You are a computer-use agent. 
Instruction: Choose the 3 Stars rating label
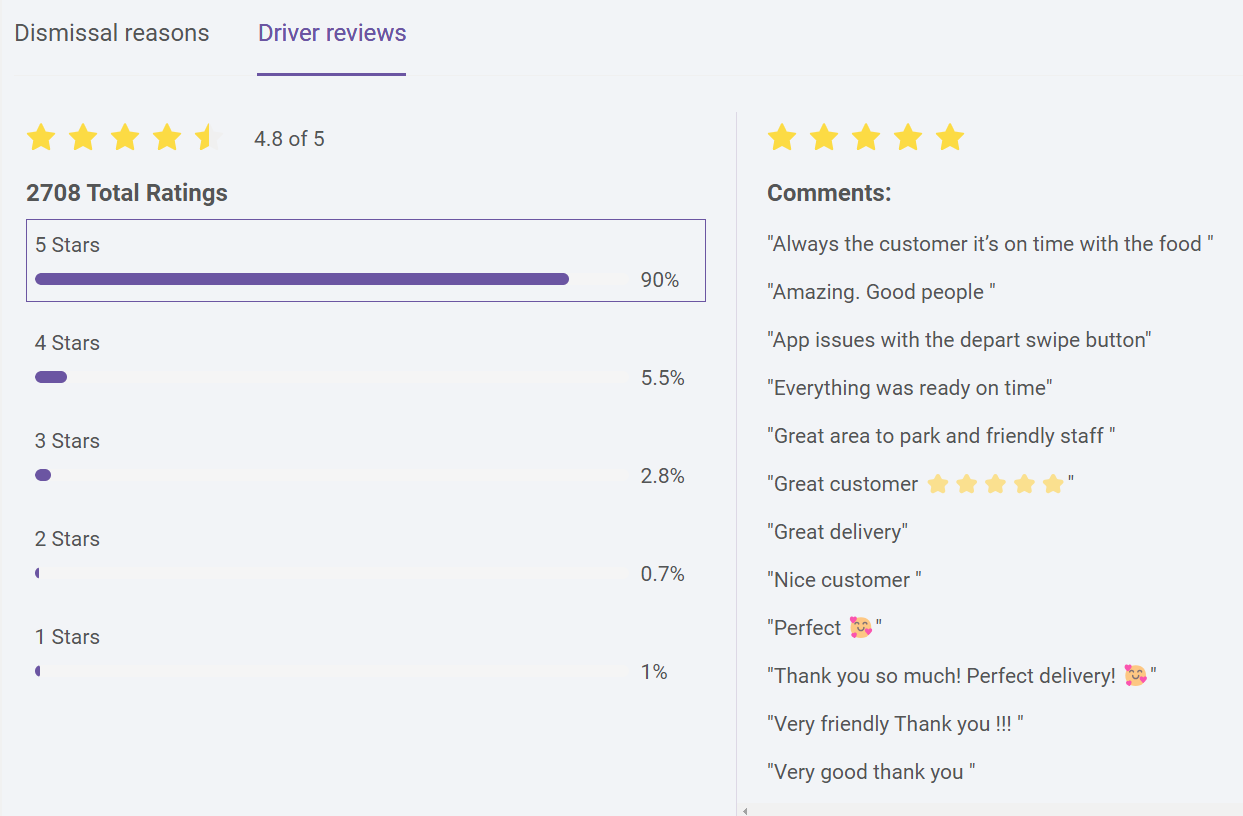67,441
